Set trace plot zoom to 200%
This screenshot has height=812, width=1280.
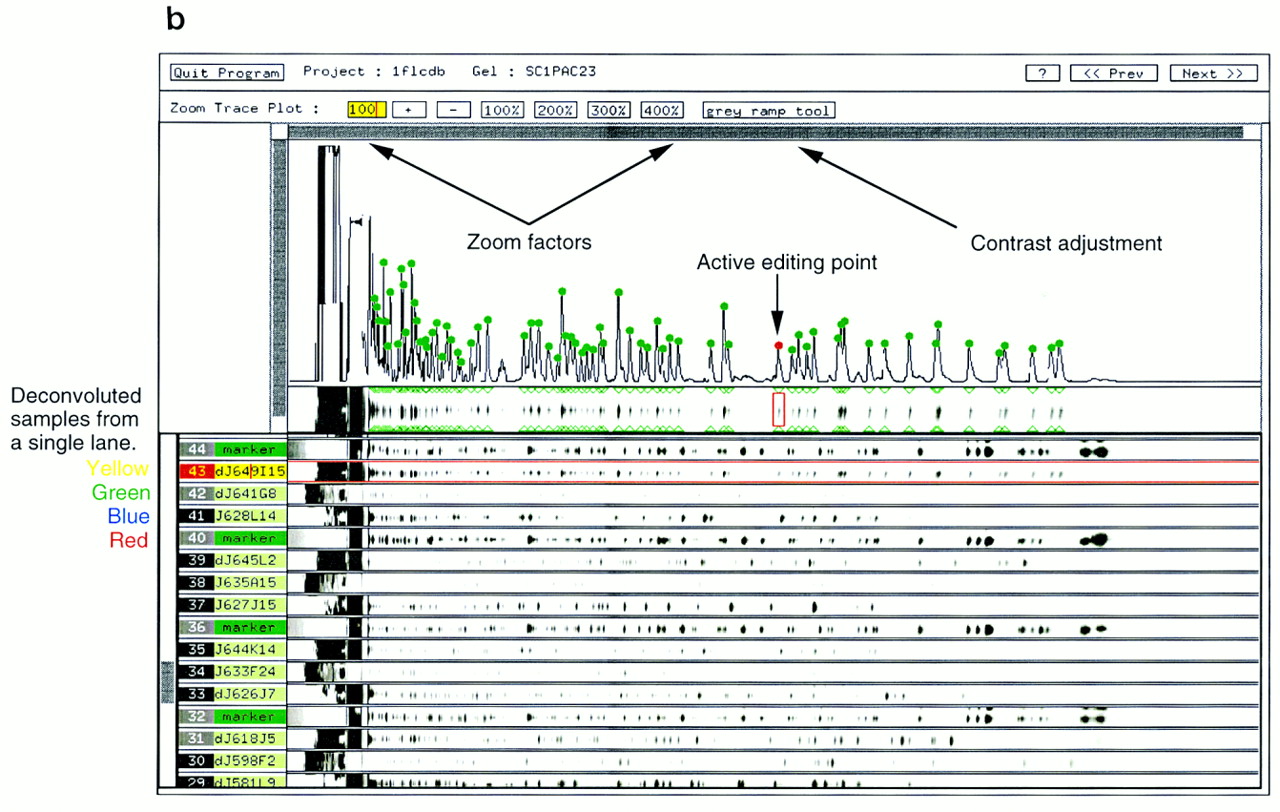click(555, 110)
